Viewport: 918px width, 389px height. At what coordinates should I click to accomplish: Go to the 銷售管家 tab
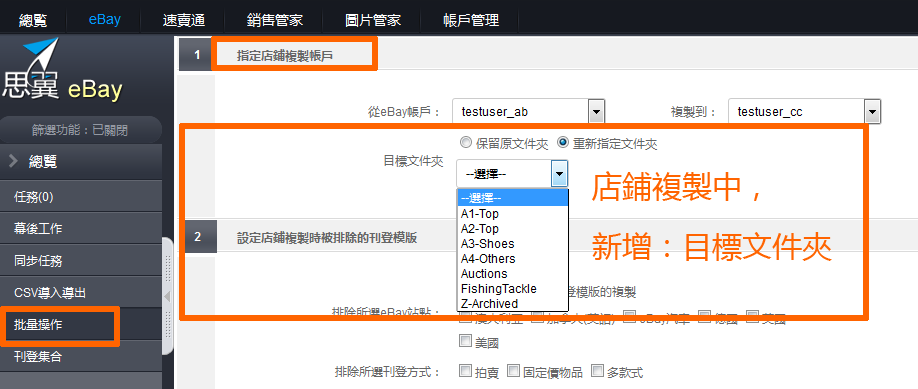tap(275, 20)
